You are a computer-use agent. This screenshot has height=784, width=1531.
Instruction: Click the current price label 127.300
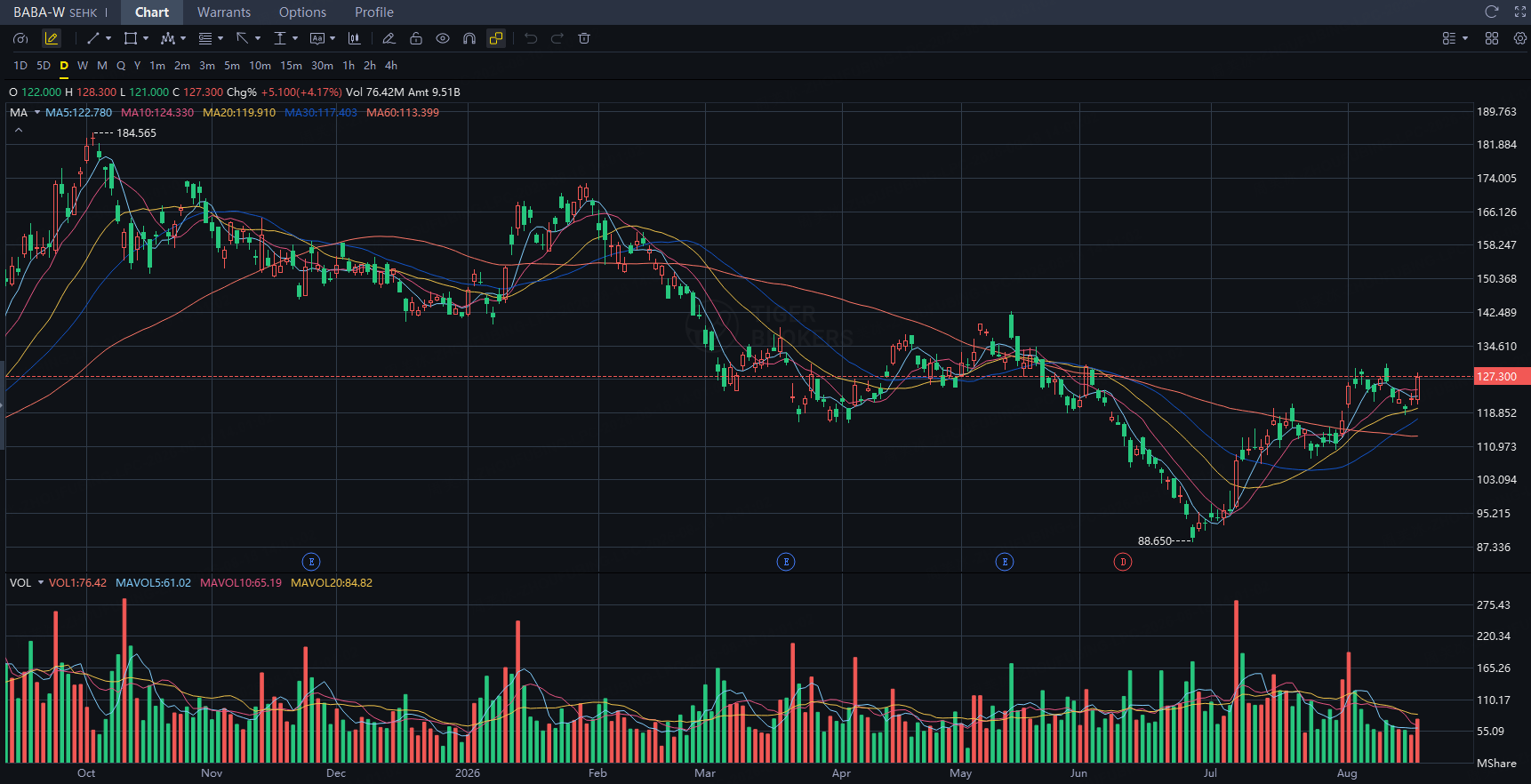click(1502, 377)
